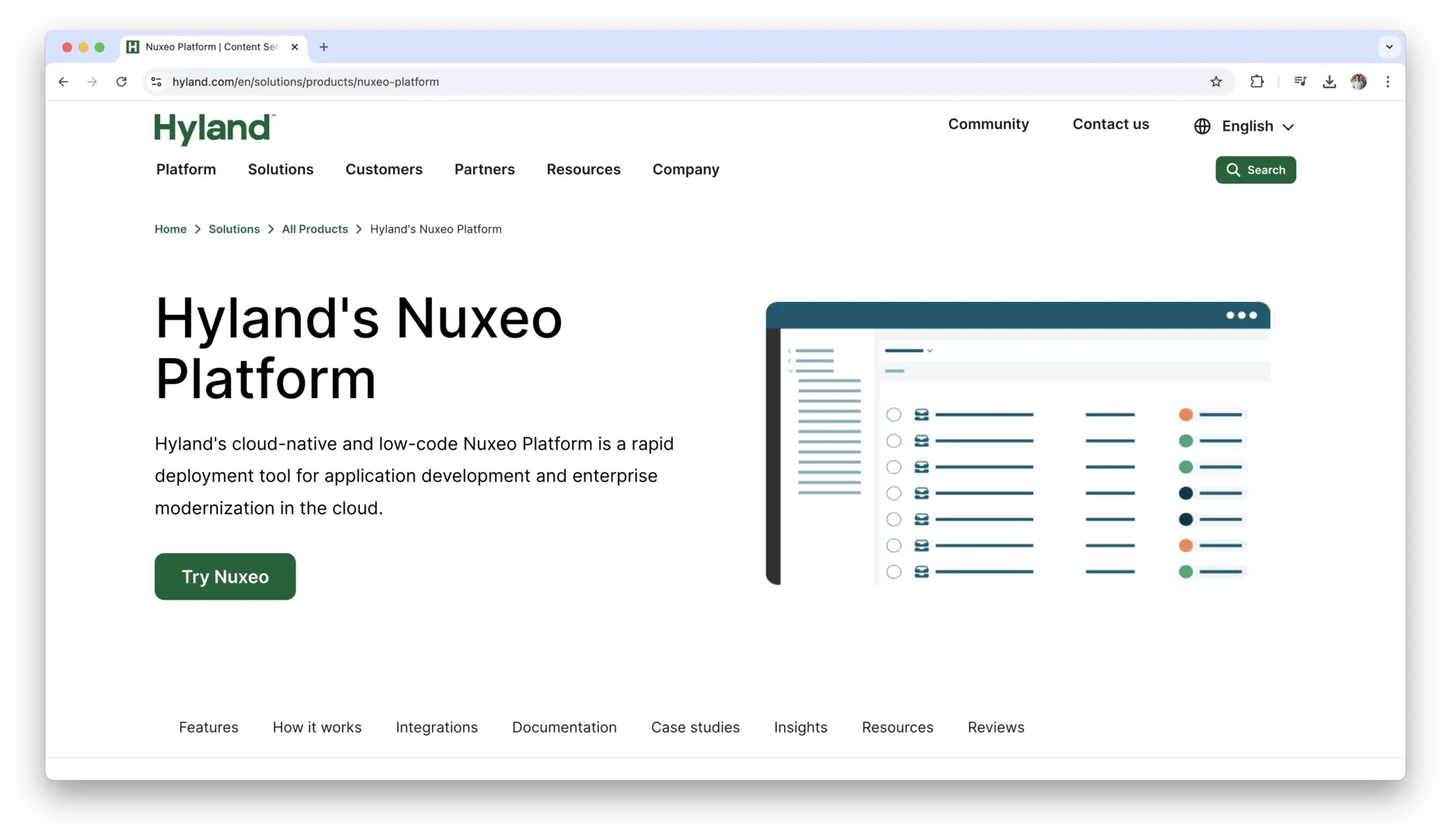Open the Community link
The image size is (1451, 840).
(x=988, y=124)
